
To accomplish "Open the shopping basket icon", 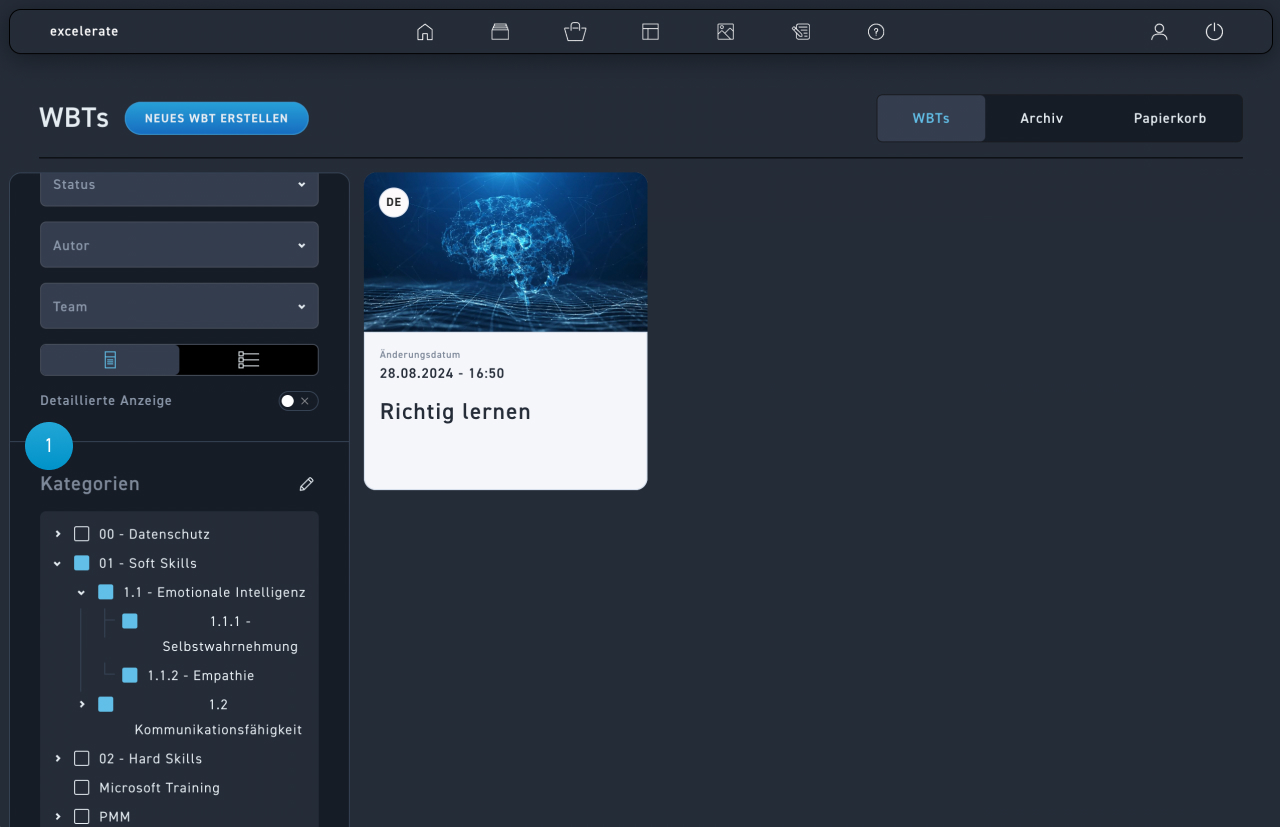I will tap(575, 32).
